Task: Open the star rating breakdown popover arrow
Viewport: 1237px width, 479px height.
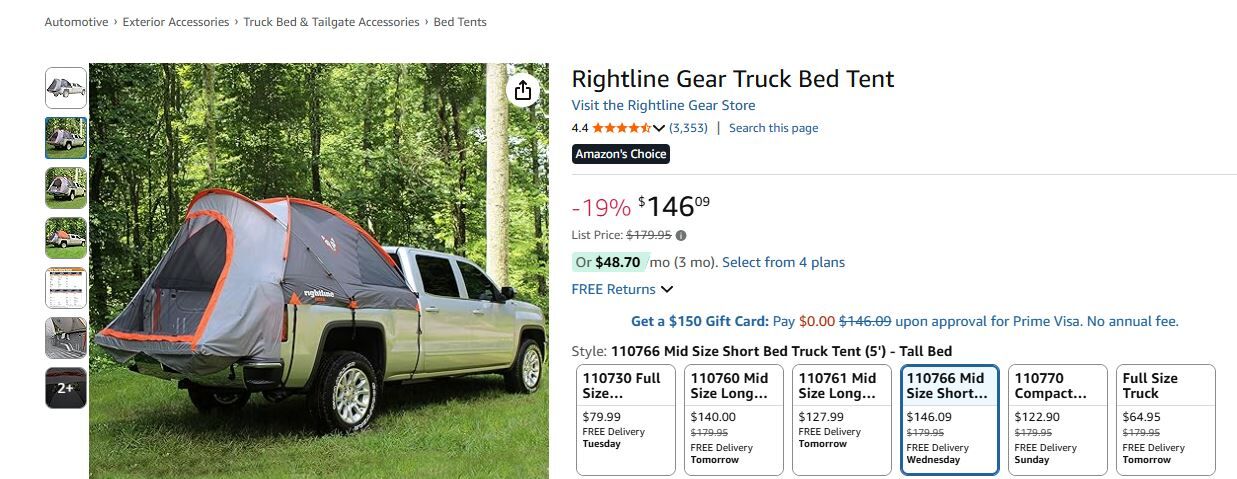Action: click(x=659, y=128)
